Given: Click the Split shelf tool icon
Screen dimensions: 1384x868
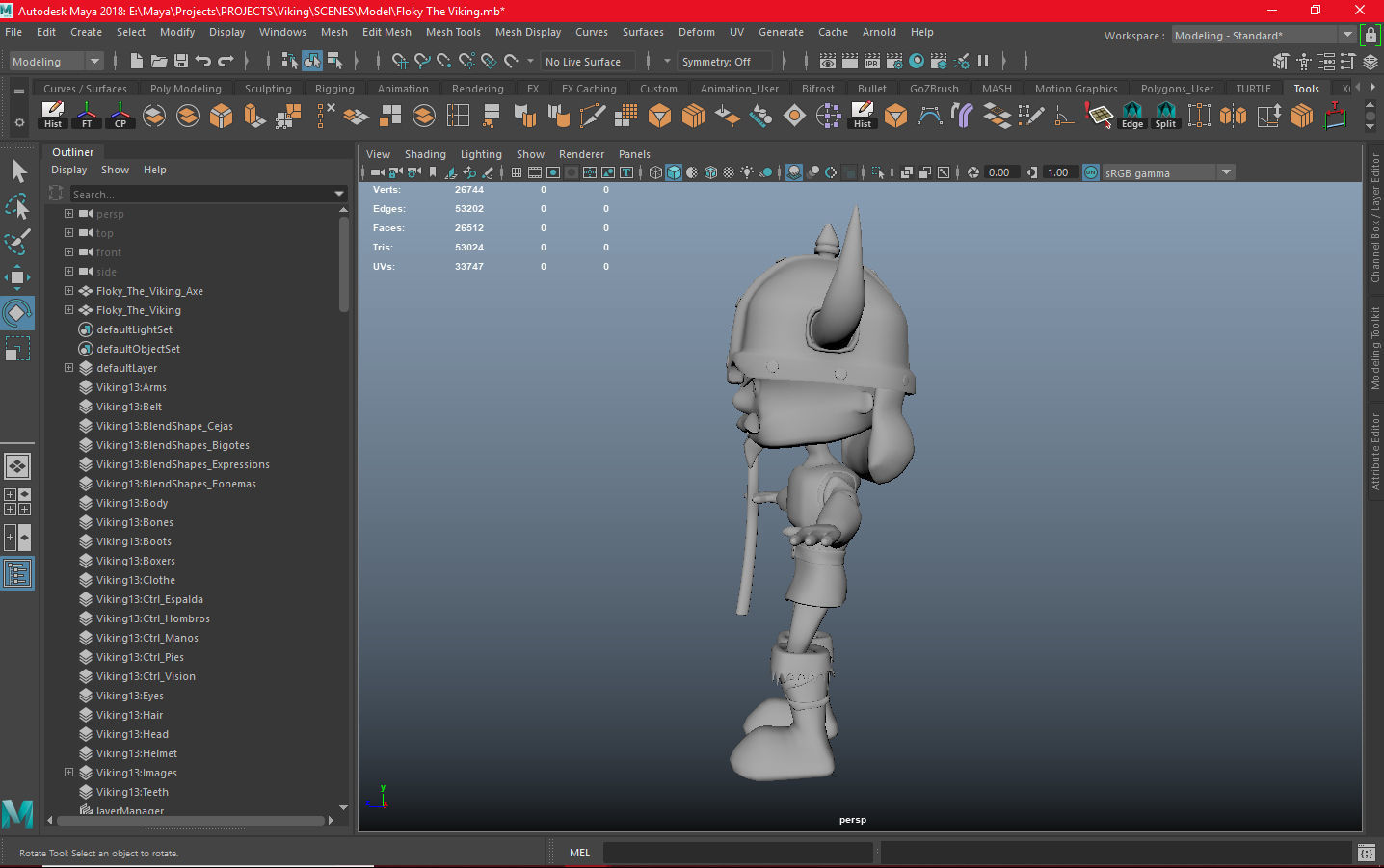Looking at the screenshot, I should (1166, 115).
